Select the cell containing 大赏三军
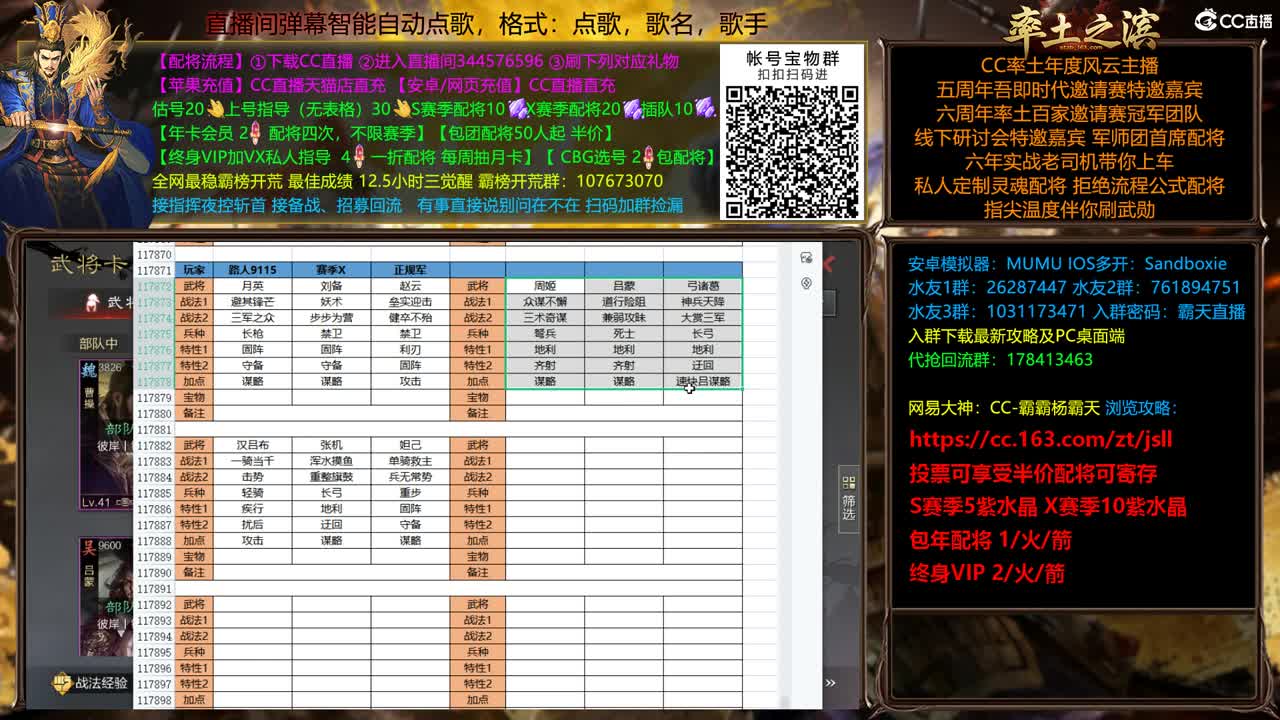This screenshot has height=720, width=1280. (x=703, y=318)
